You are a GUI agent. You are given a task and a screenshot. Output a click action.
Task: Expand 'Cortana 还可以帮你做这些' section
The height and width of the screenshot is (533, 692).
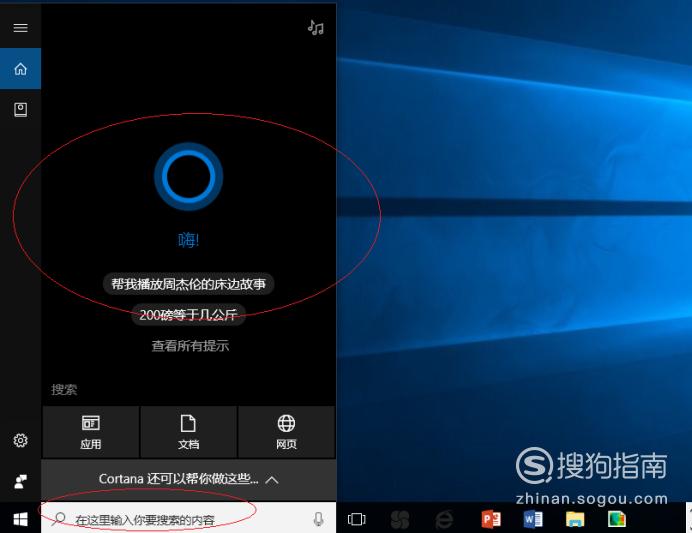pos(188,480)
